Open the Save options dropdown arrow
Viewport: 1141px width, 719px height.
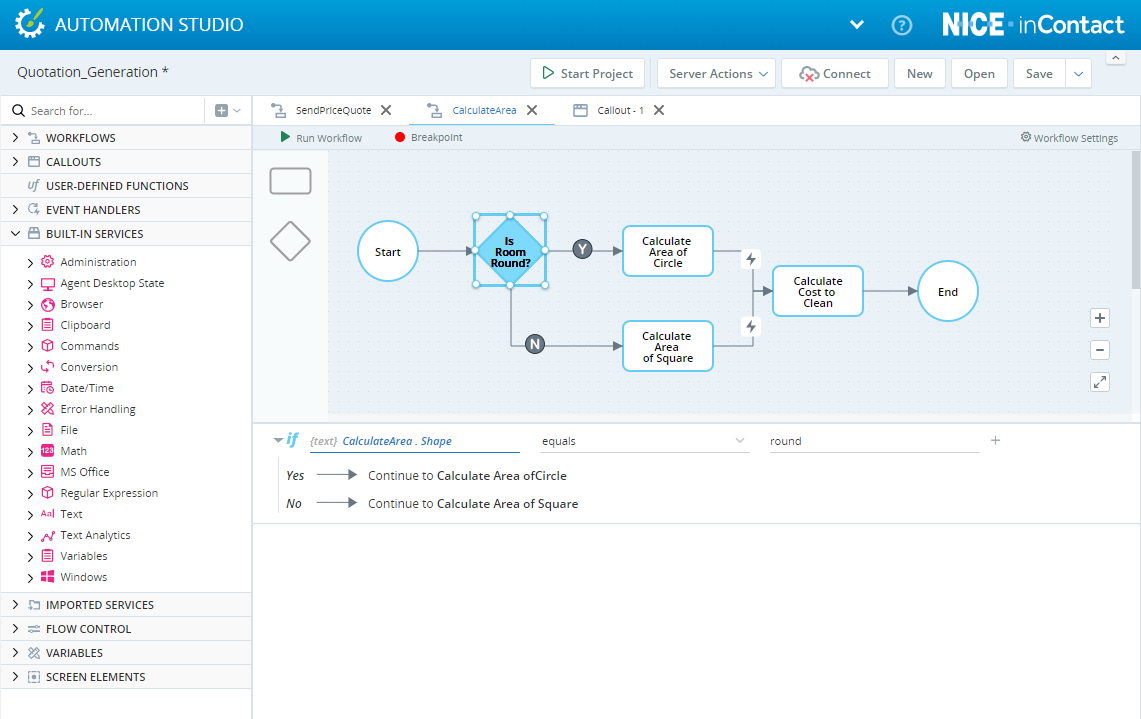pyautogui.click(x=1078, y=74)
